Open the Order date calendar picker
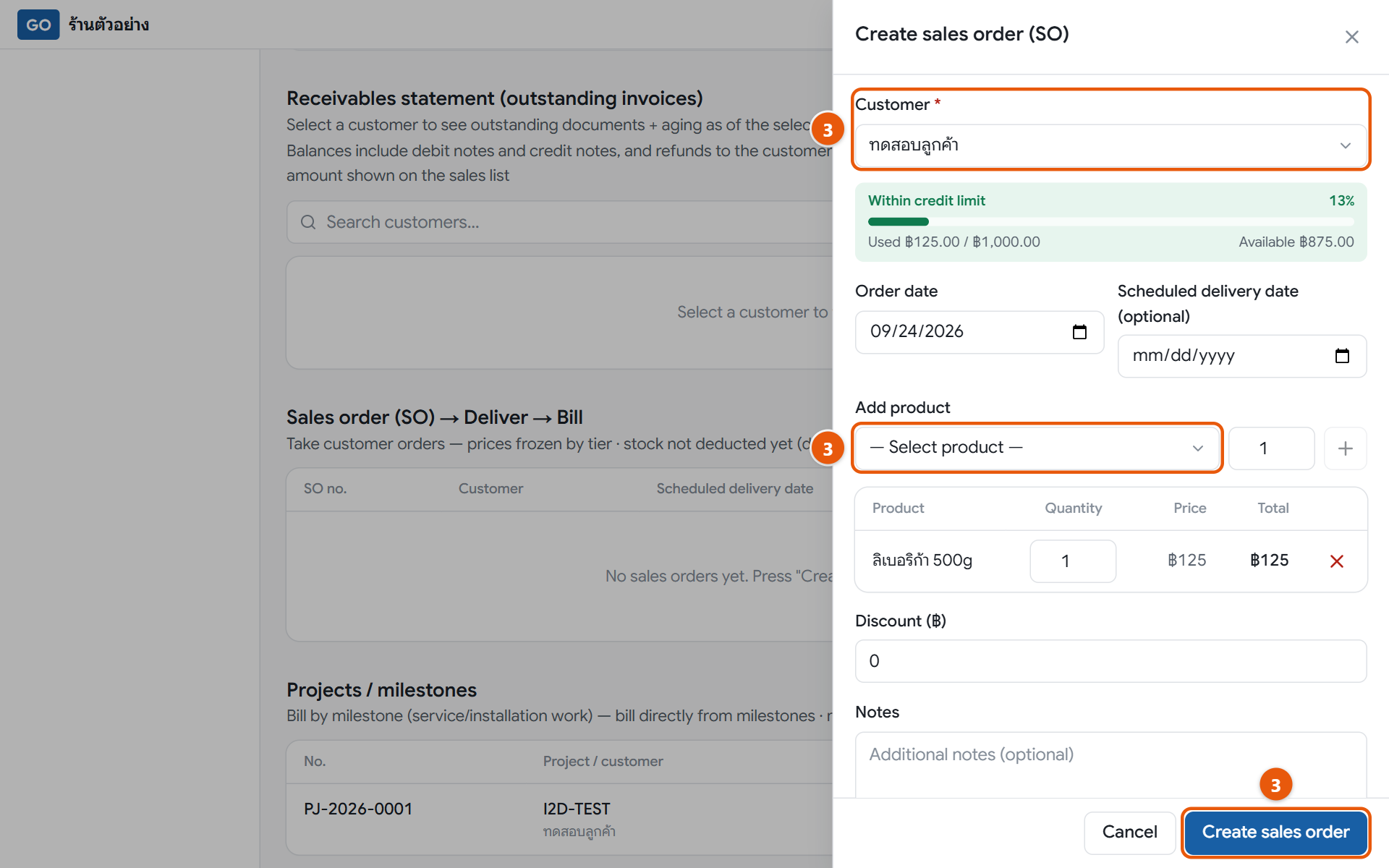 pyautogui.click(x=1079, y=332)
